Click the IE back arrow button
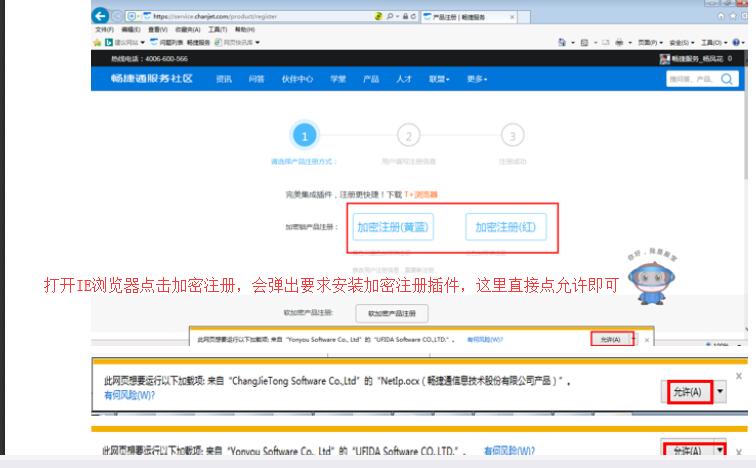This screenshot has height=468, width=756. [x=99, y=16]
